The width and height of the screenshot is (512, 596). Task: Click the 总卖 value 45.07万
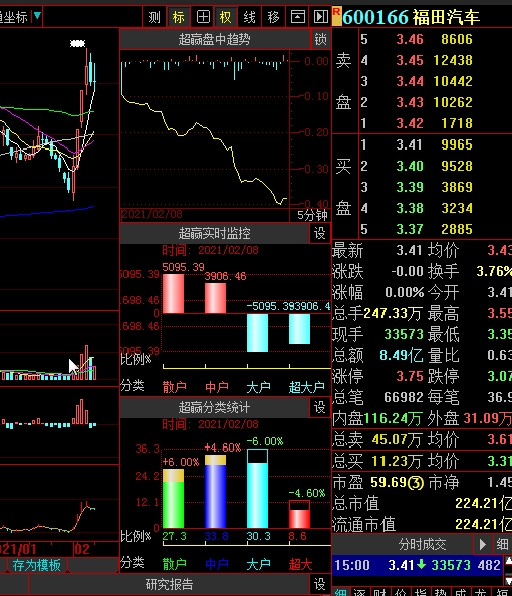(397, 440)
